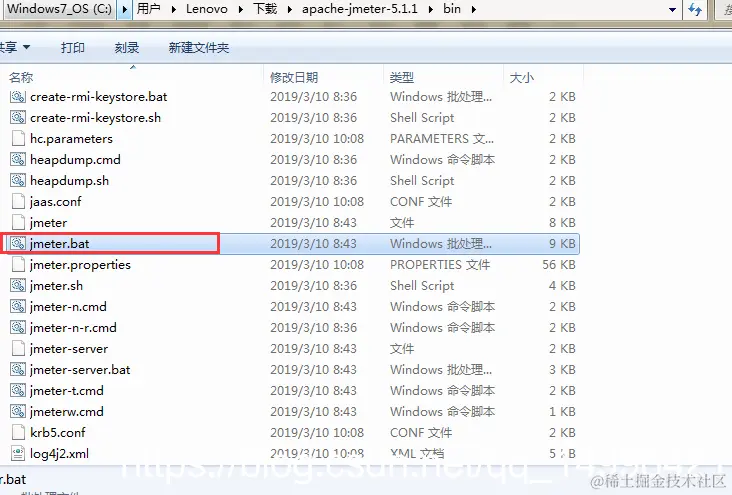
Task: Click the create-rmi-keystore.sh file icon
Action: click(x=18, y=118)
